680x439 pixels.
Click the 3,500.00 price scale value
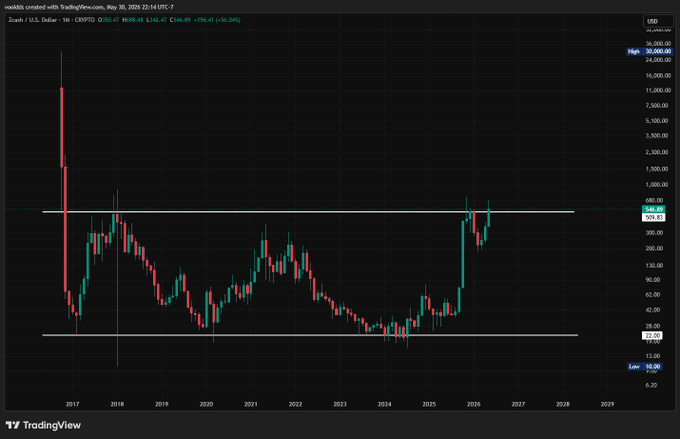[x=657, y=136]
